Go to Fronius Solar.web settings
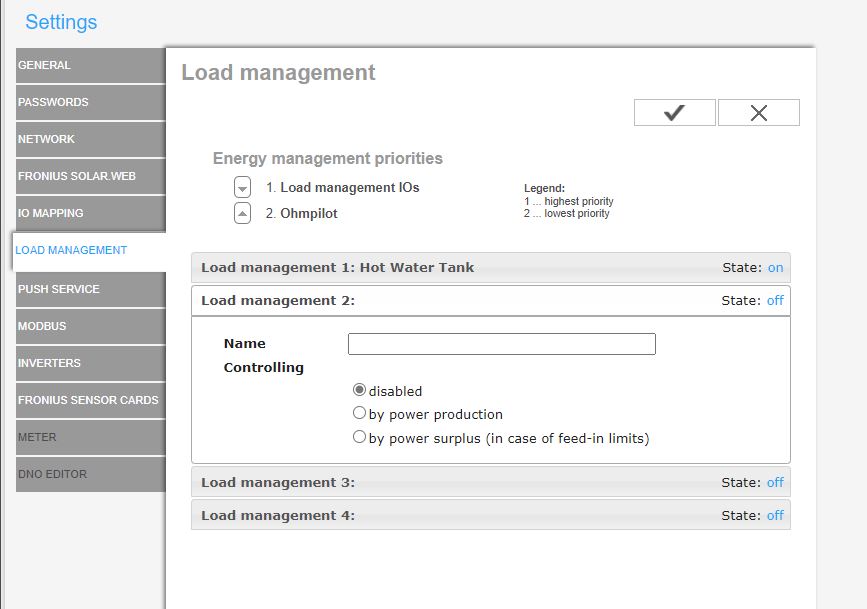This screenshot has width=867, height=609. click(91, 176)
